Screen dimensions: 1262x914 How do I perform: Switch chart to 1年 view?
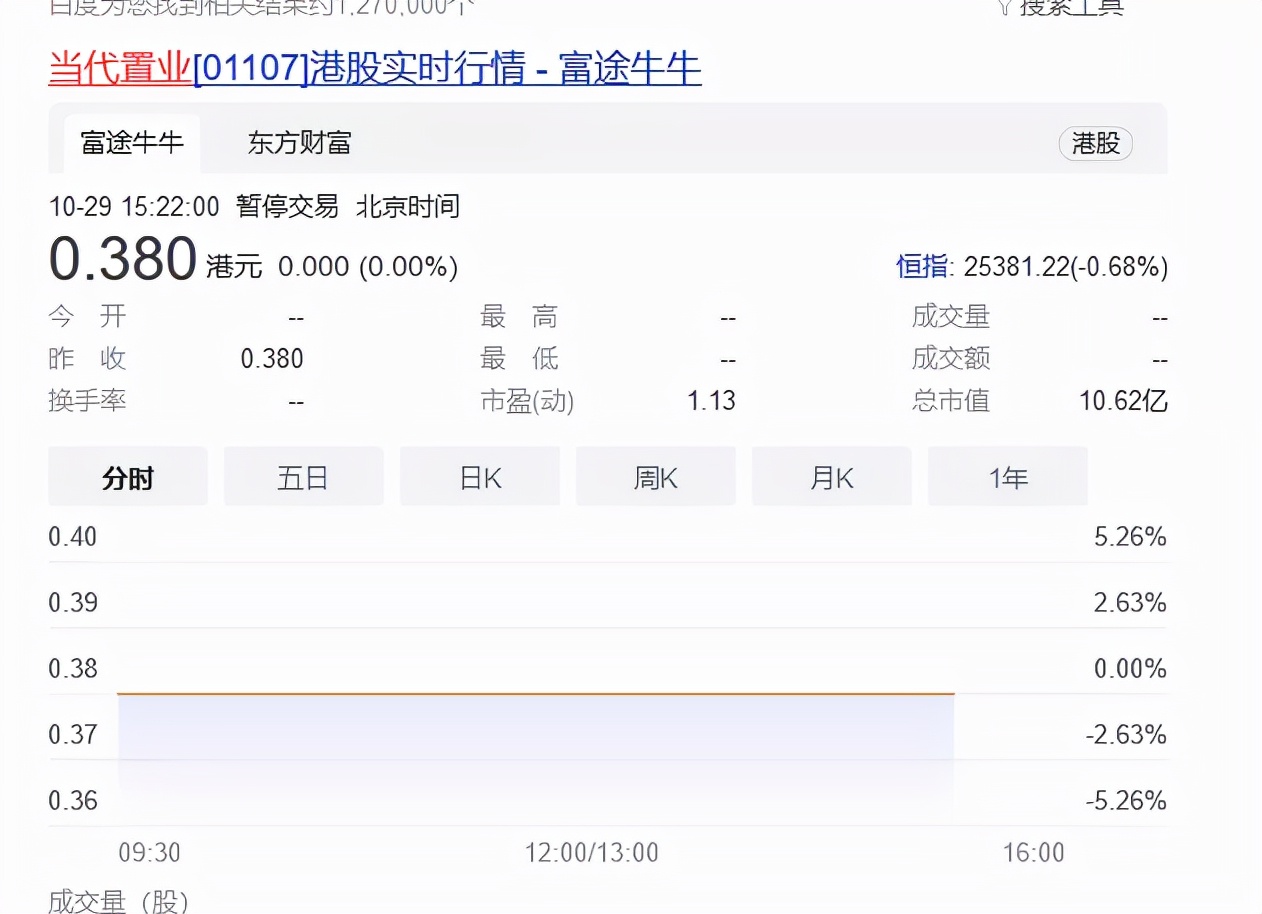pos(1007,477)
